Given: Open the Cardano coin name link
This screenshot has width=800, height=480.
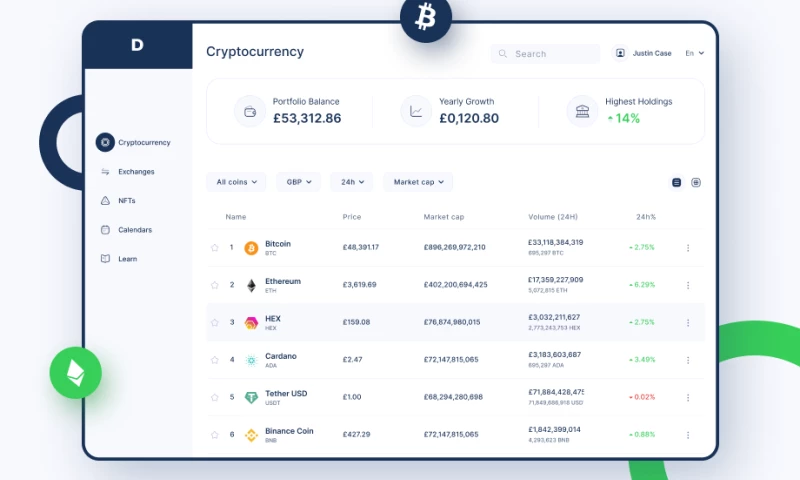Looking at the screenshot, I should tap(281, 356).
